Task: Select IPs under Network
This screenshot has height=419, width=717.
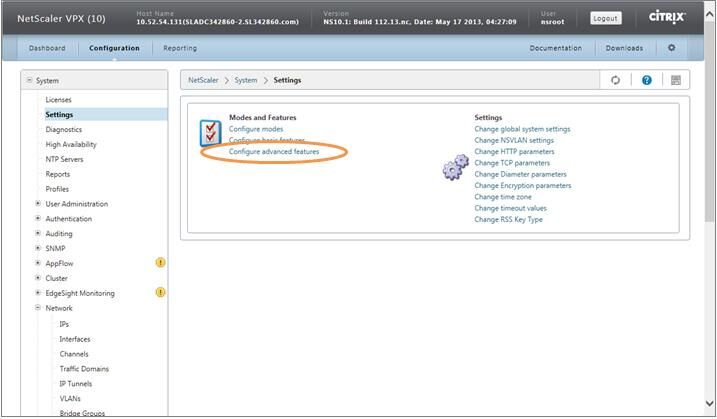Action: coord(64,324)
